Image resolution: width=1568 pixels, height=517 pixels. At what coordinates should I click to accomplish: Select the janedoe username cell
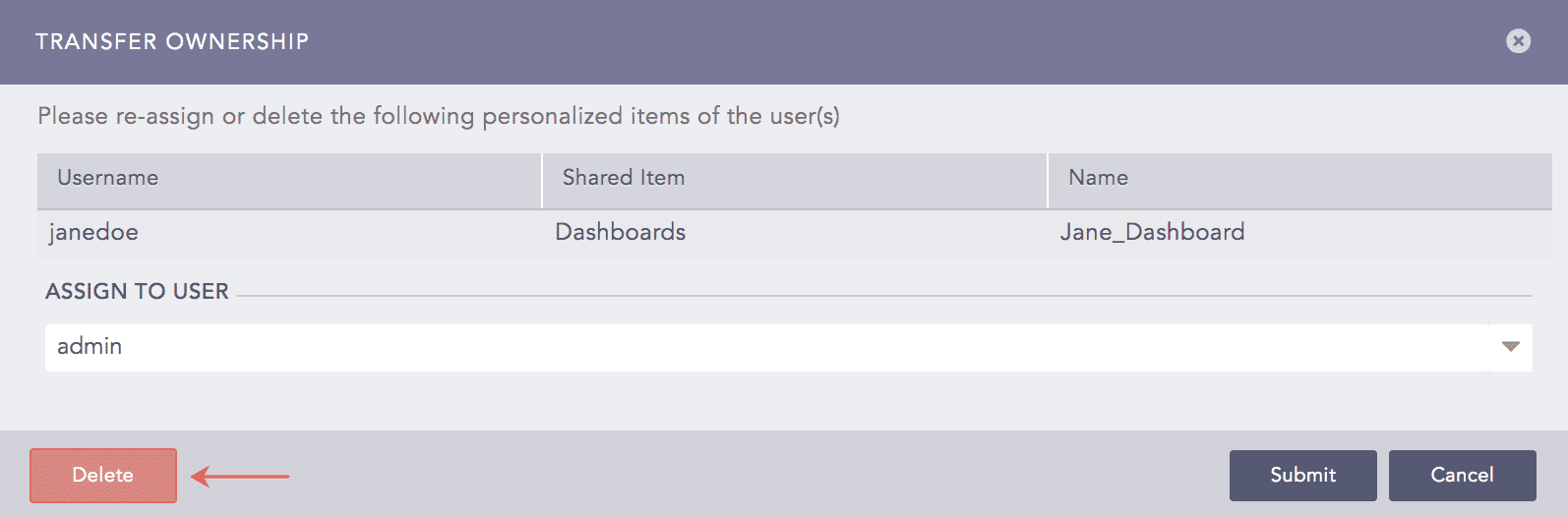[94, 233]
